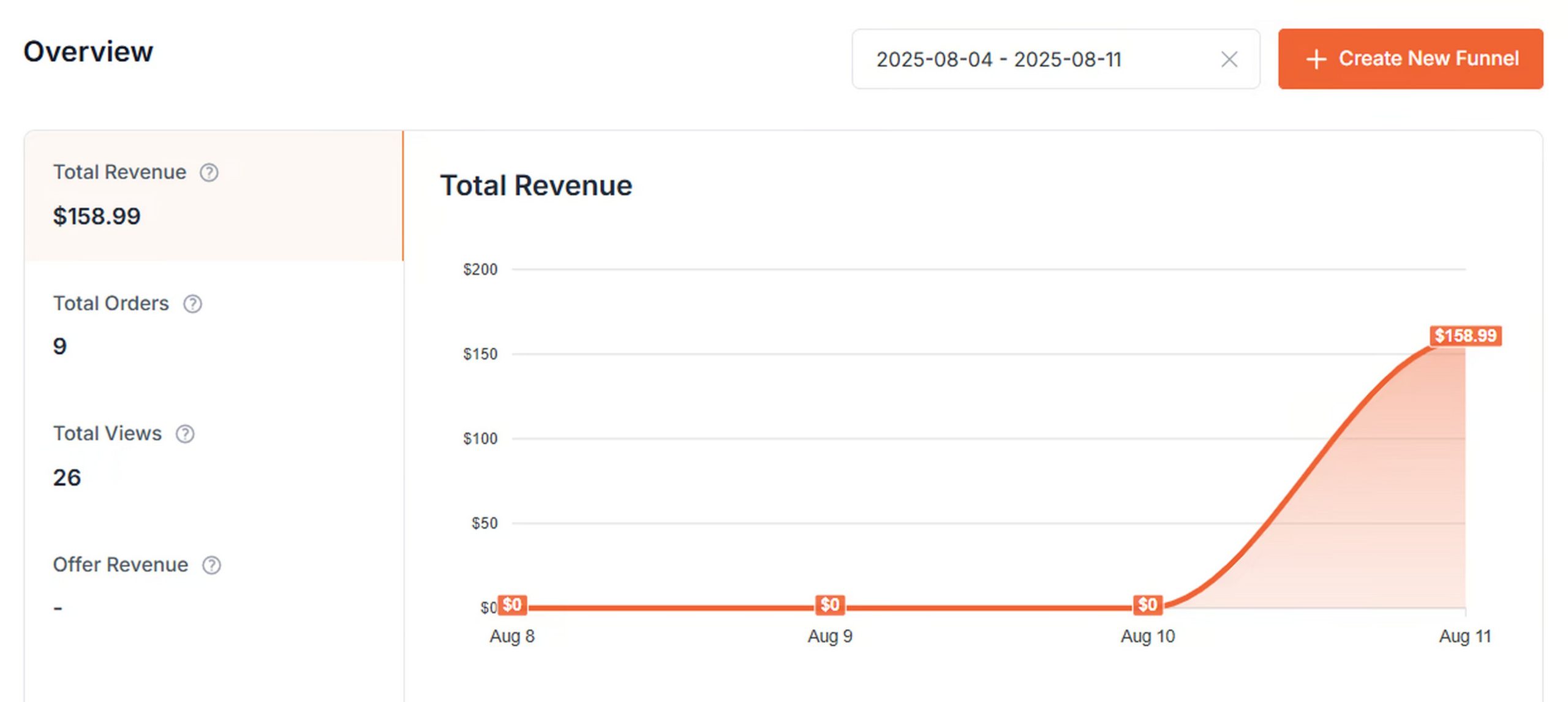Click the $158.99 data label on the chart
Viewport: 1568px width, 702px height.
pyautogui.click(x=1465, y=335)
